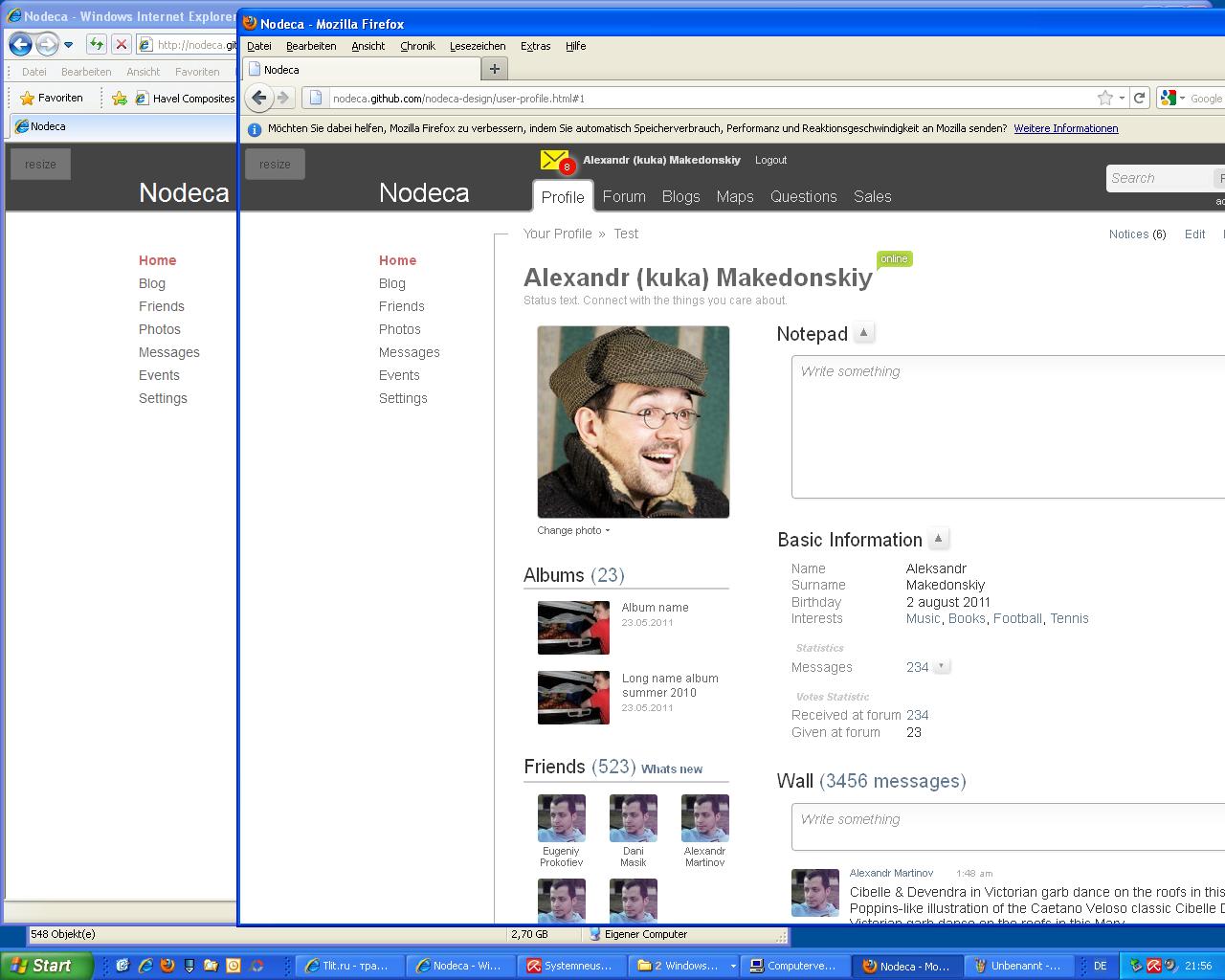This screenshot has height=980, width=1225.
Task: Click the Wall Write something field
Action: [x=1009, y=827]
